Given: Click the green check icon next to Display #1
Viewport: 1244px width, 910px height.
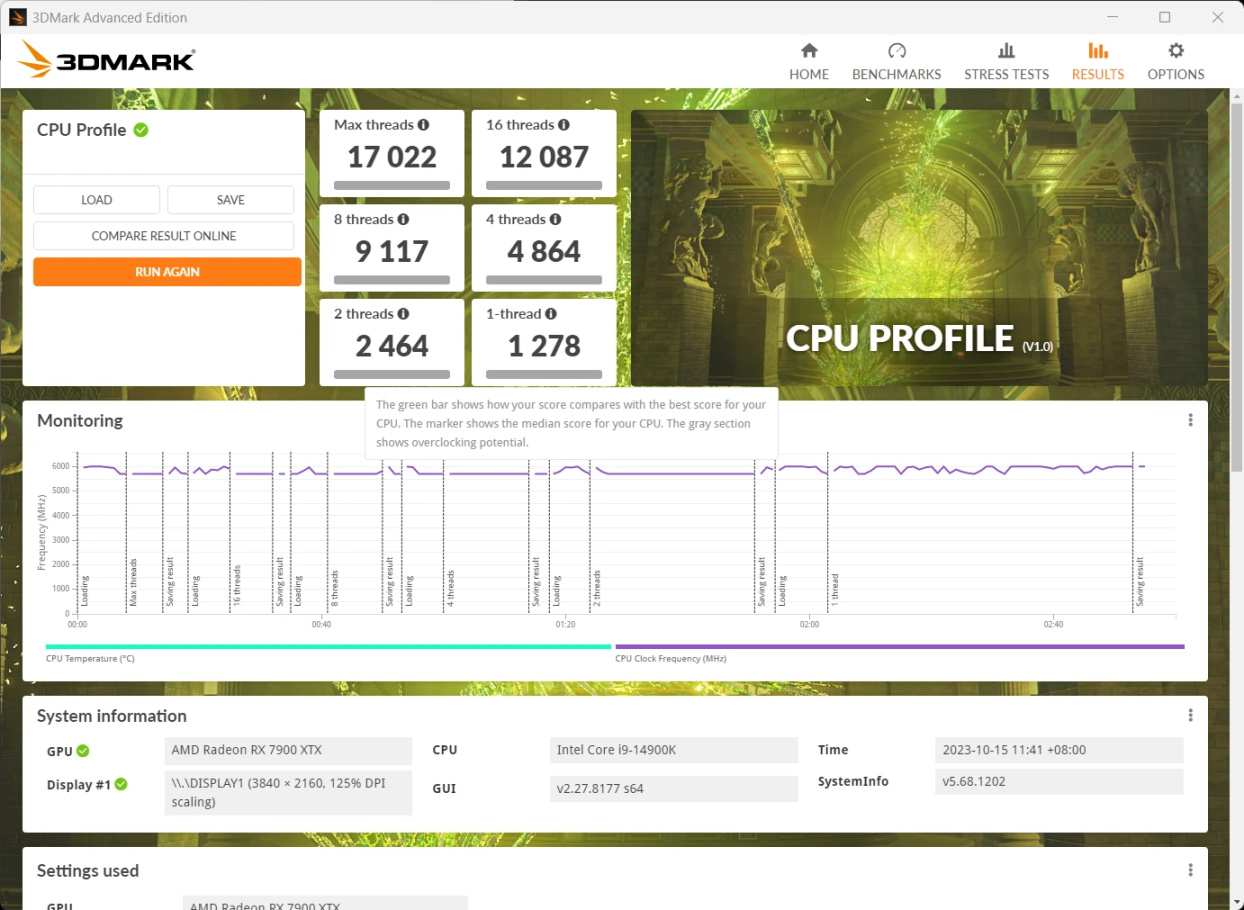Looking at the screenshot, I should pyautogui.click(x=121, y=785).
